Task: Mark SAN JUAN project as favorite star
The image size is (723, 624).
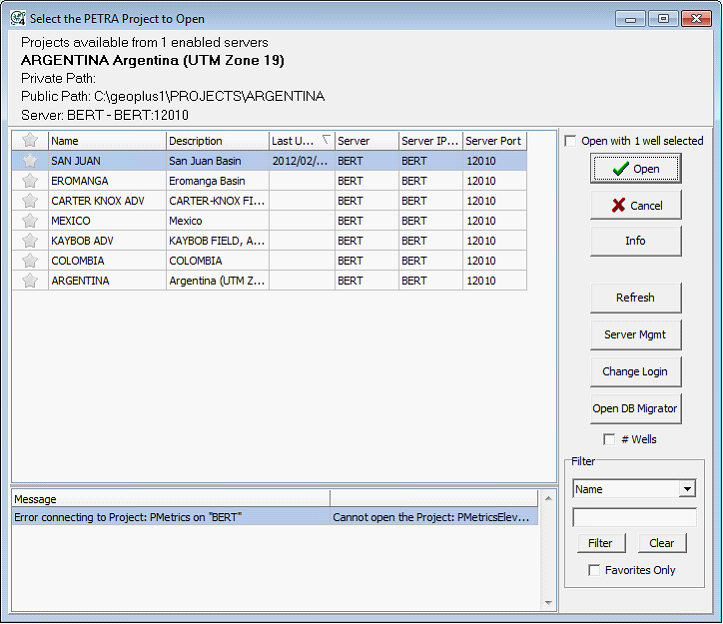Action: pos(30,161)
